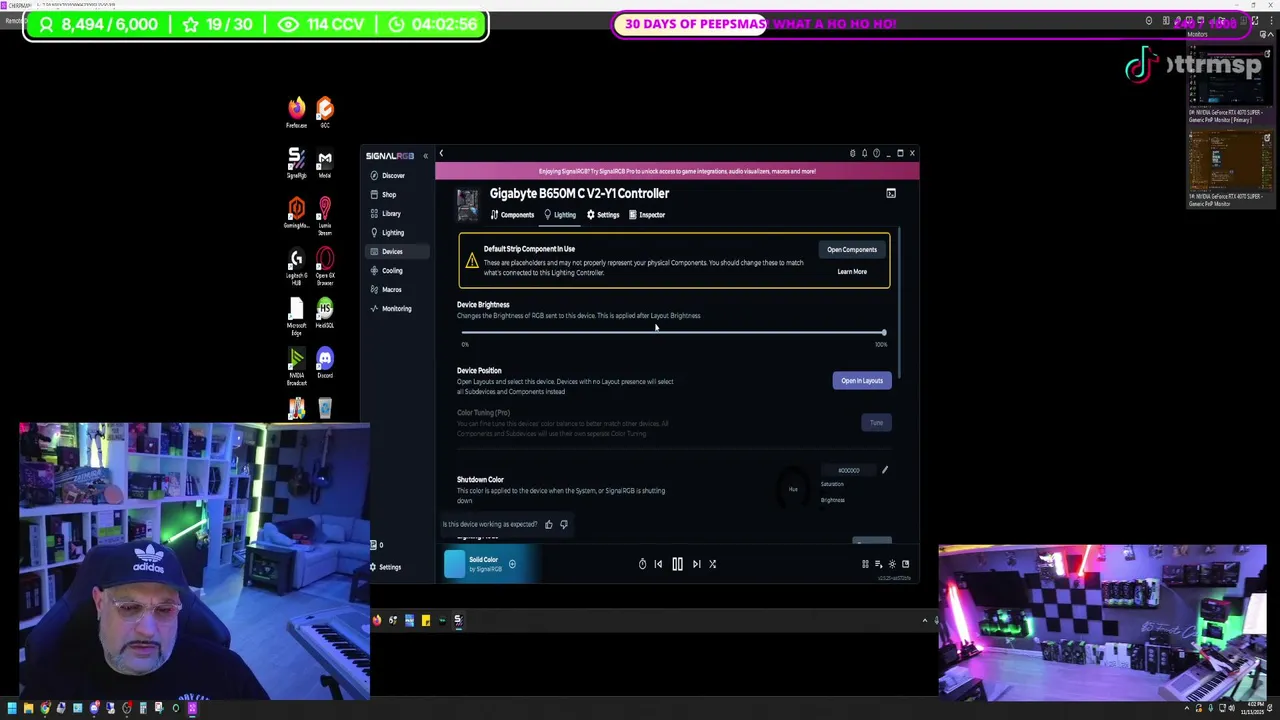The width and height of the screenshot is (1280, 720).
Task: Click the Hue dial for Shutdown Color
Action: click(792, 489)
